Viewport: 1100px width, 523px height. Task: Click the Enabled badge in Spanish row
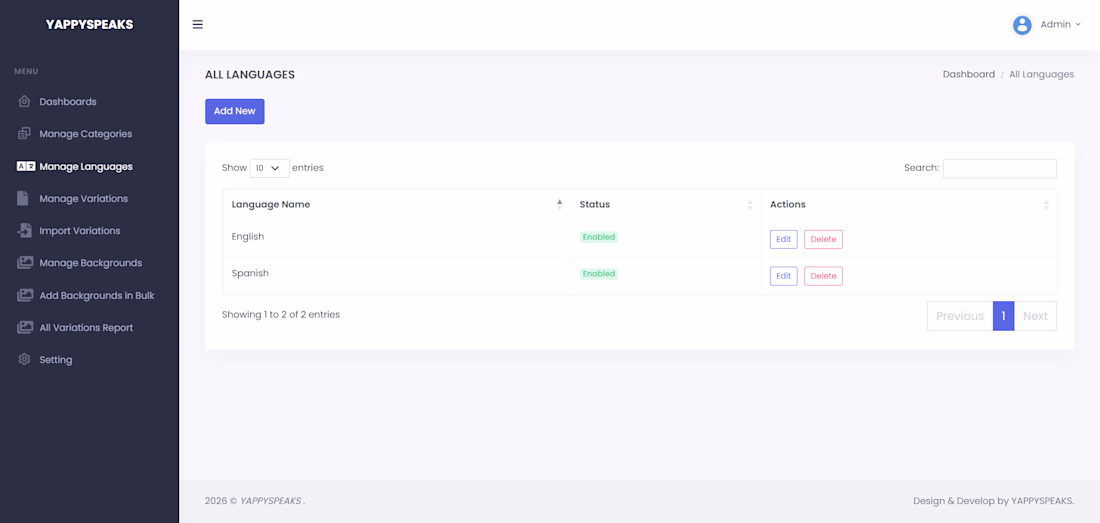[598, 273]
